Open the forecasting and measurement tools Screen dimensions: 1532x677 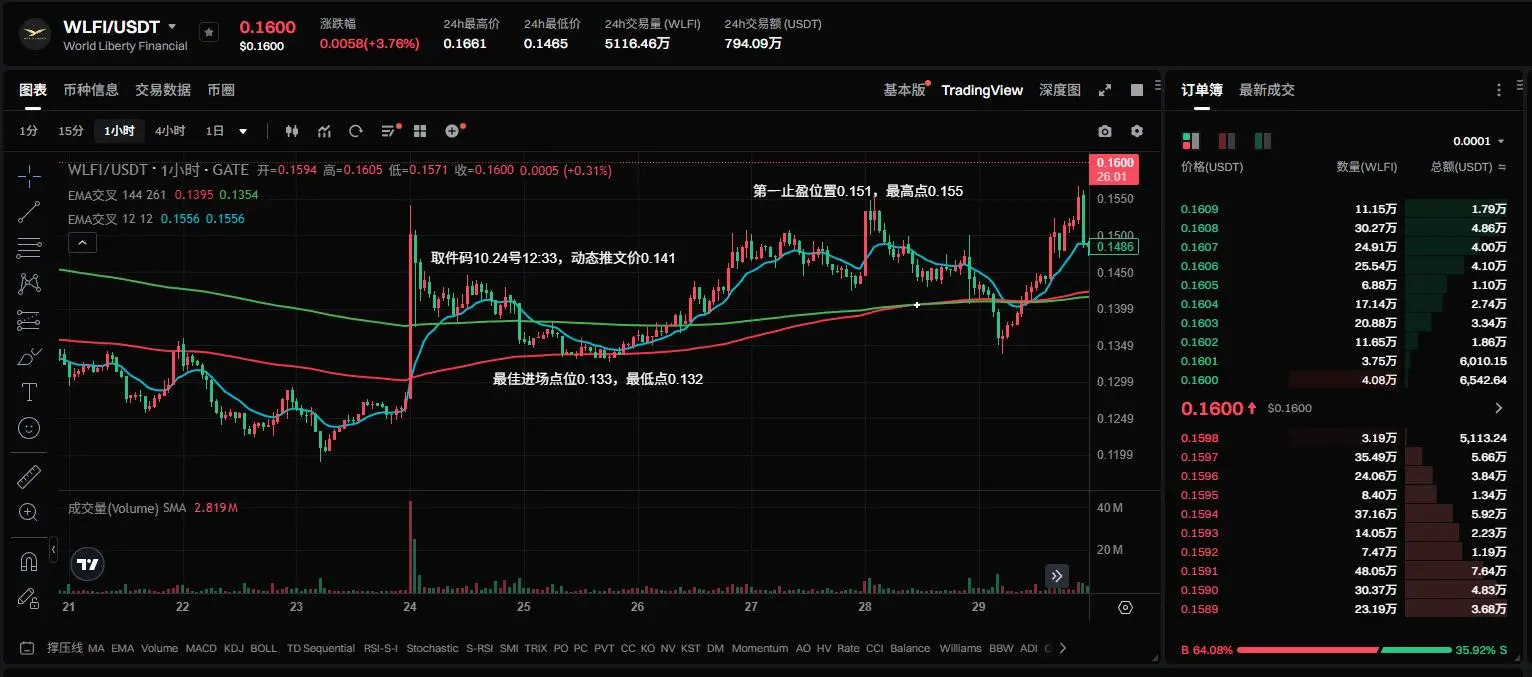(29, 320)
